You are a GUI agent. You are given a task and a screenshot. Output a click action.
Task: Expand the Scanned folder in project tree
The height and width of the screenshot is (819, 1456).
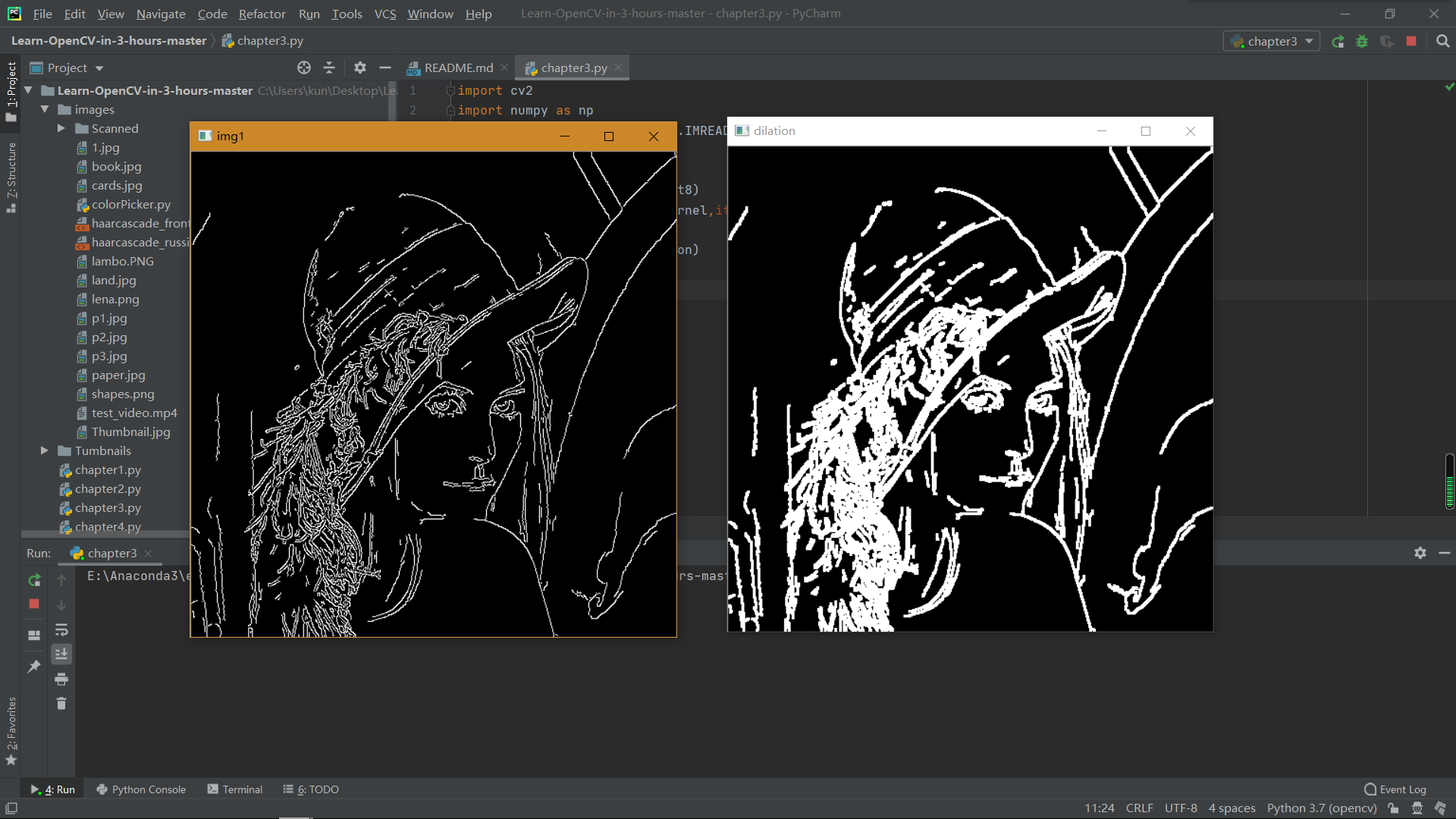point(61,128)
